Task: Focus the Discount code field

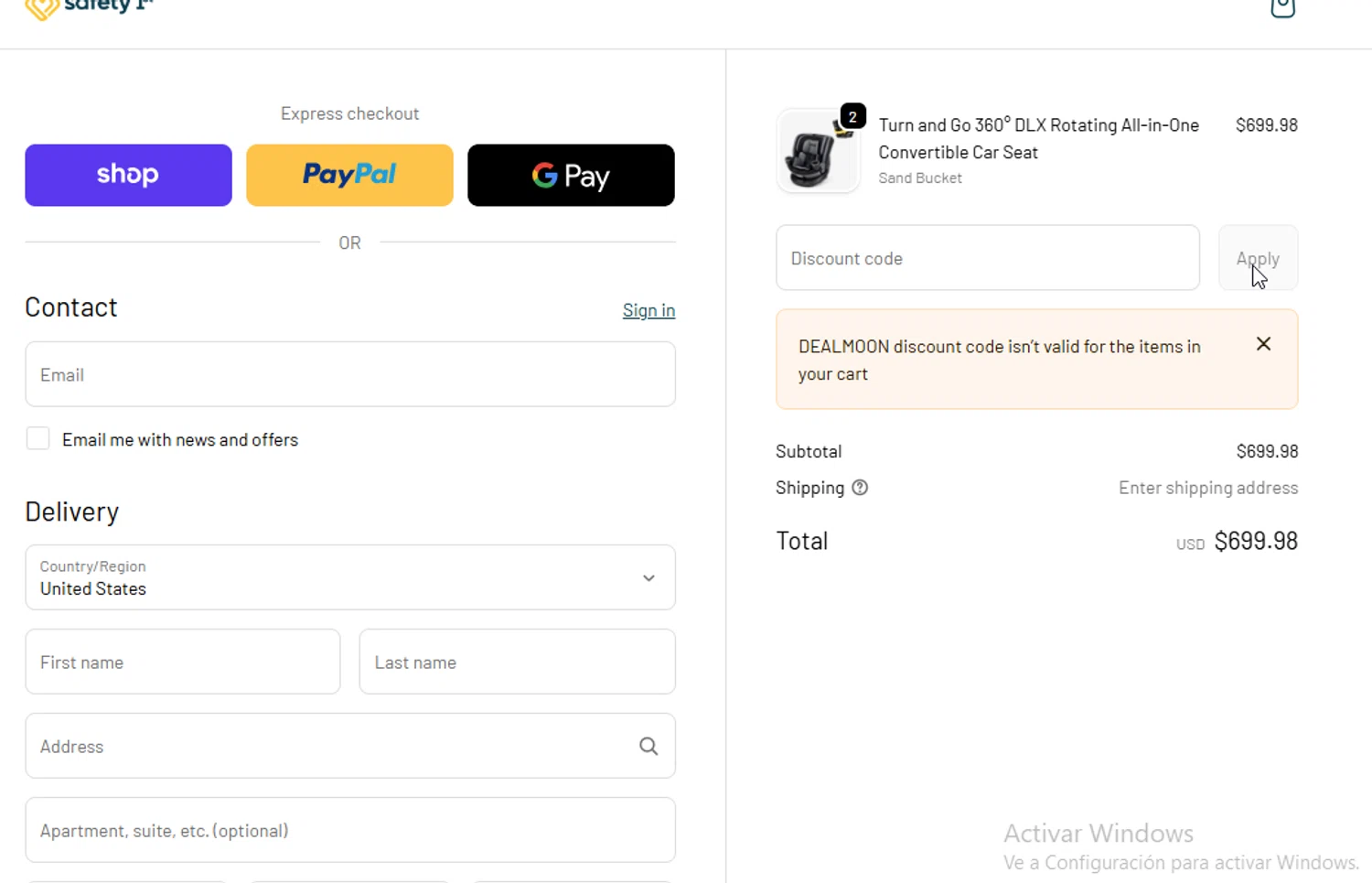Action: [987, 258]
